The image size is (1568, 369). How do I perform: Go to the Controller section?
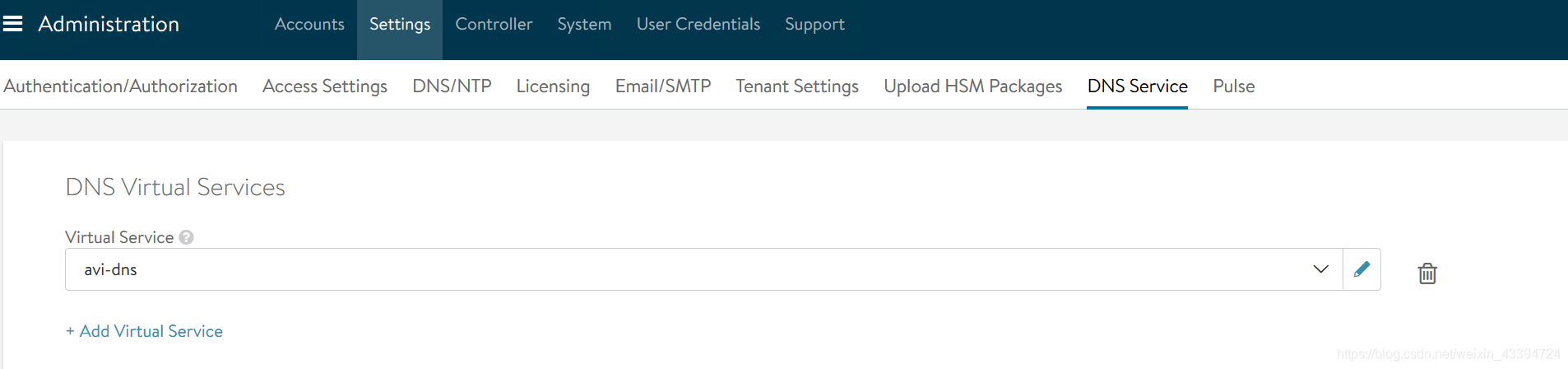494,24
